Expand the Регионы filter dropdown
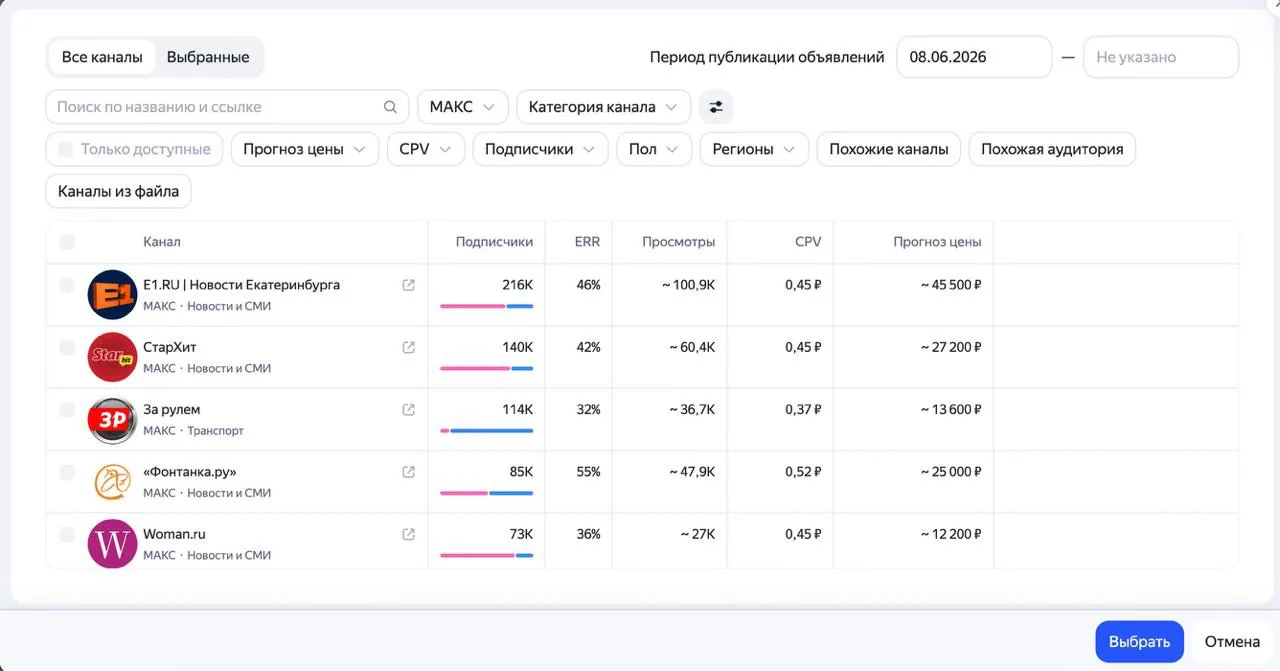Viewport: 1280px width, 671px height. (x=754, y=149)
